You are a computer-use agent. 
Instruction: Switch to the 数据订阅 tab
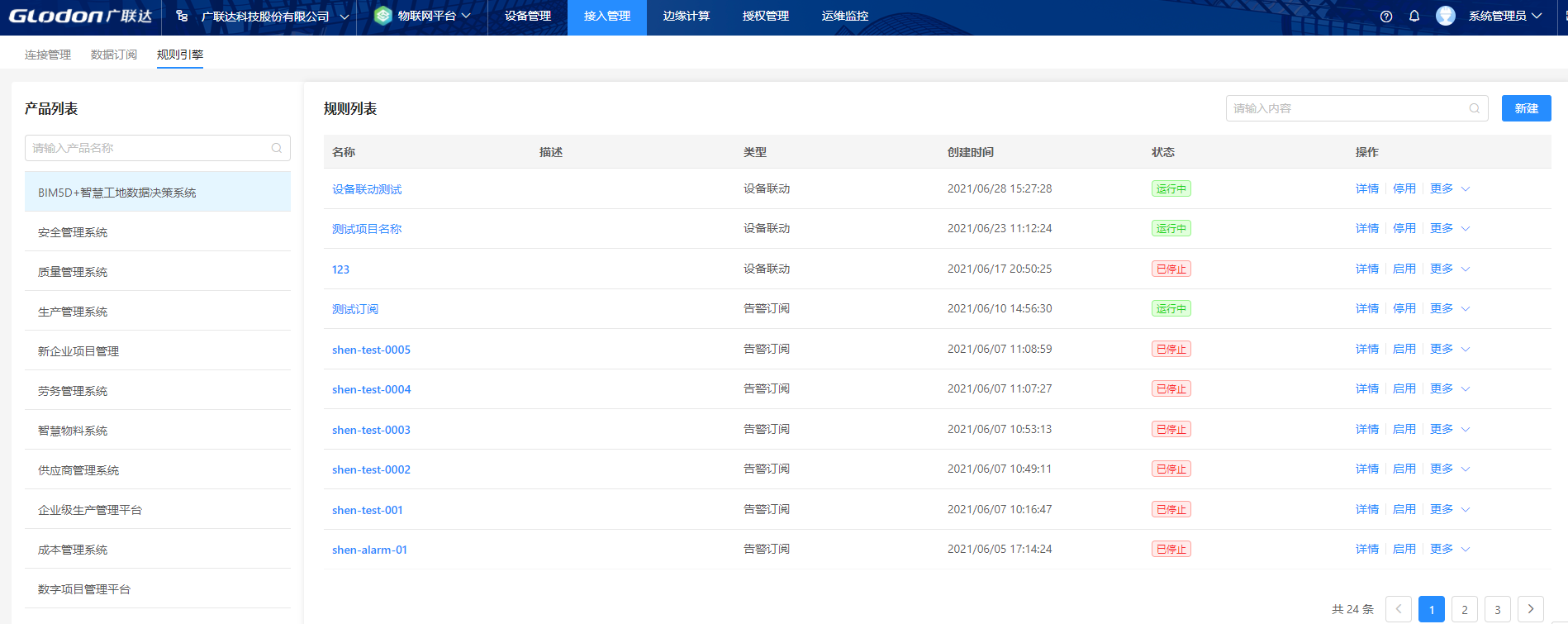click(x=114, y=55)
